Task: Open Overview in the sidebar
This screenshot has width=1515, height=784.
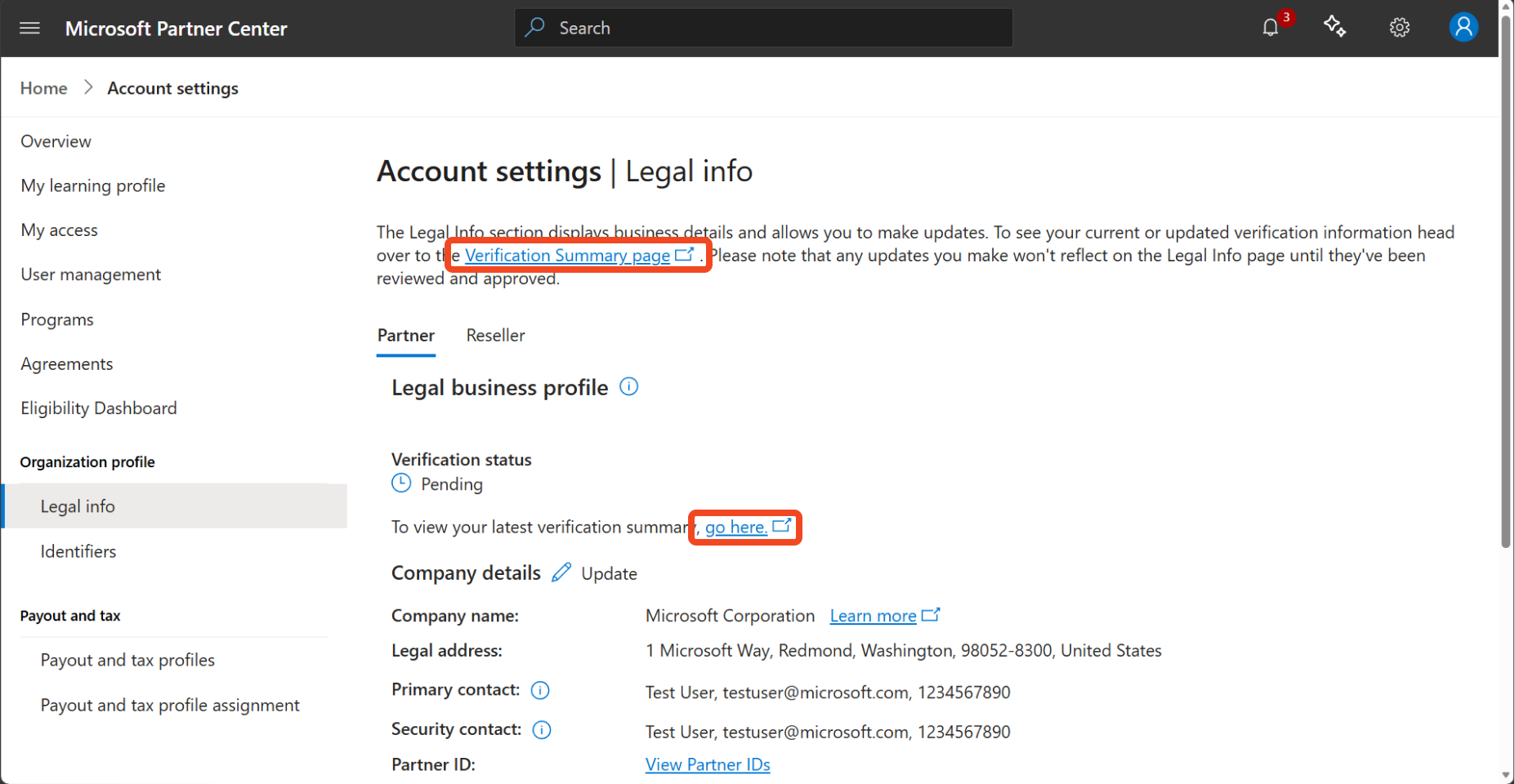Action: tap(56, 141)
